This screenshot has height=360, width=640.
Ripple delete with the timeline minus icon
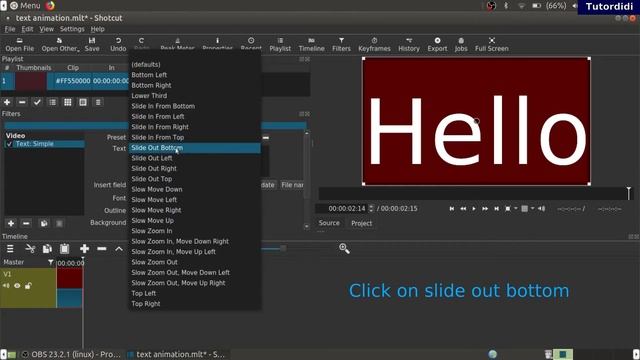pyautogui.click(x=102, y=249)
